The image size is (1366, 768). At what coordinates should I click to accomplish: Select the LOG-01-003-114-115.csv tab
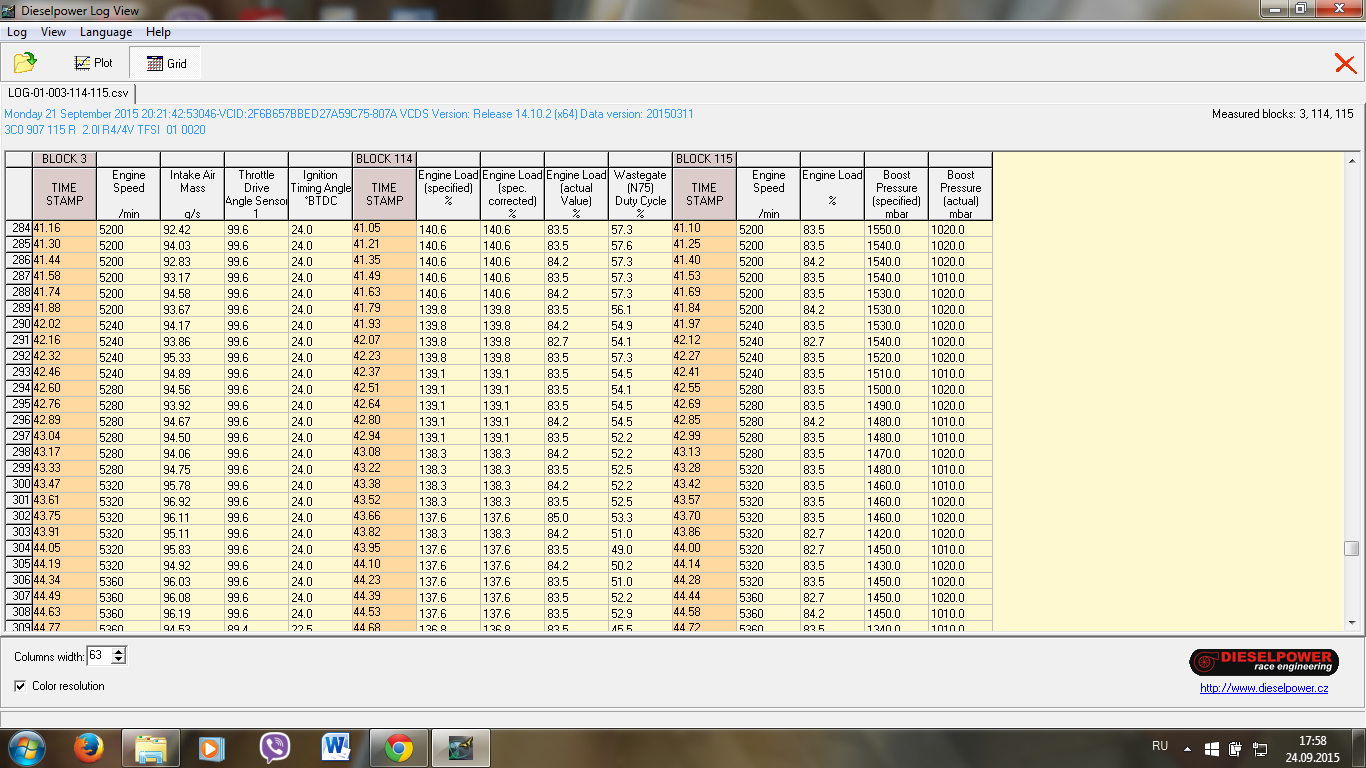coord(69,93)
